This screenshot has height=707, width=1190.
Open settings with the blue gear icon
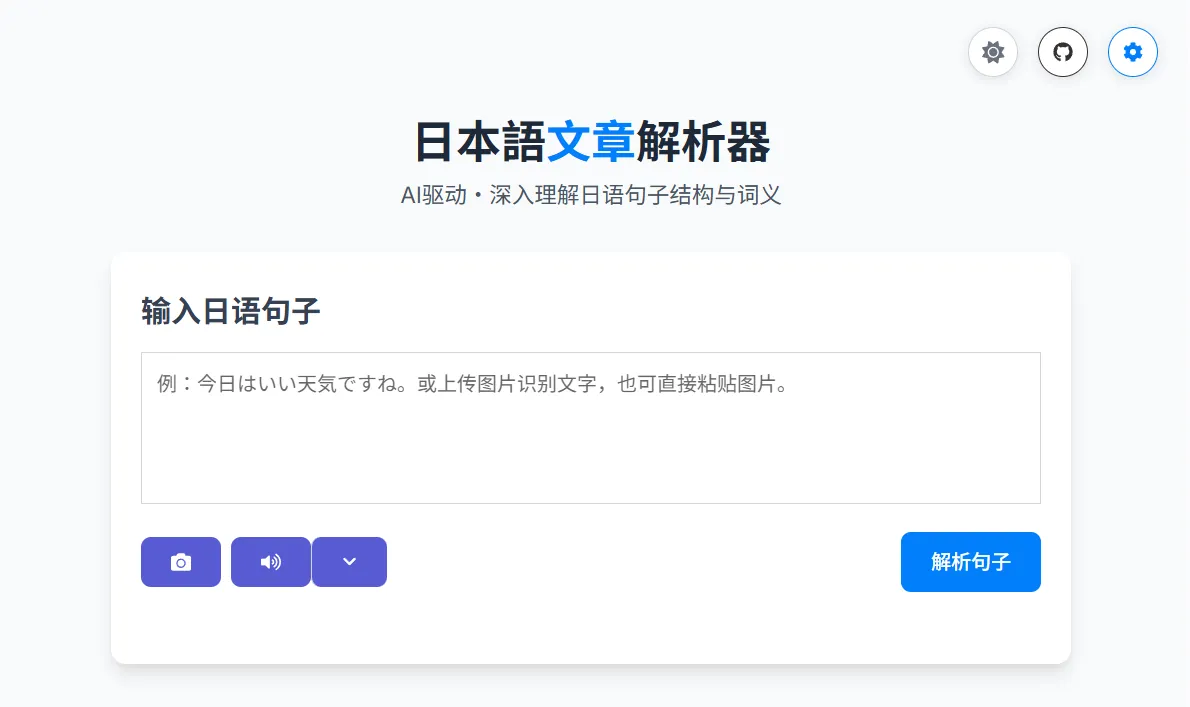[1132, 52]
